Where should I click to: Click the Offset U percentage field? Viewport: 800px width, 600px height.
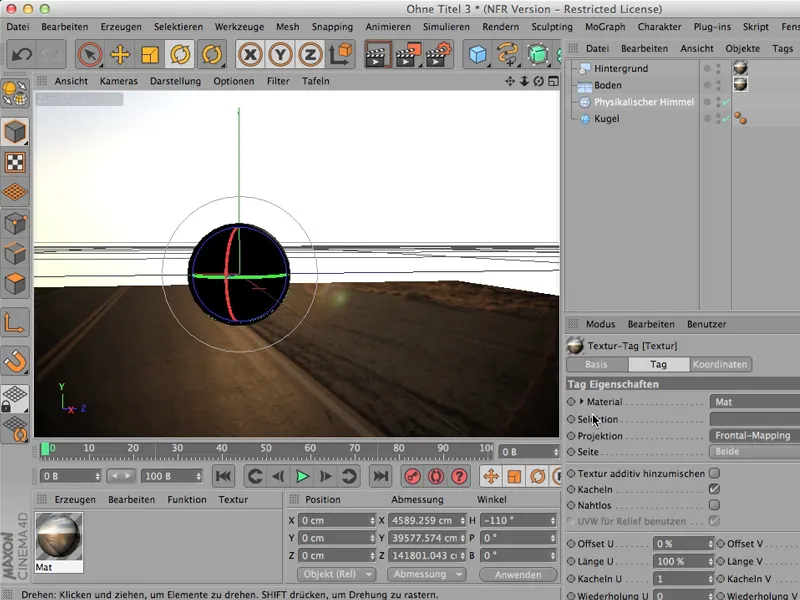coord(683,544)
